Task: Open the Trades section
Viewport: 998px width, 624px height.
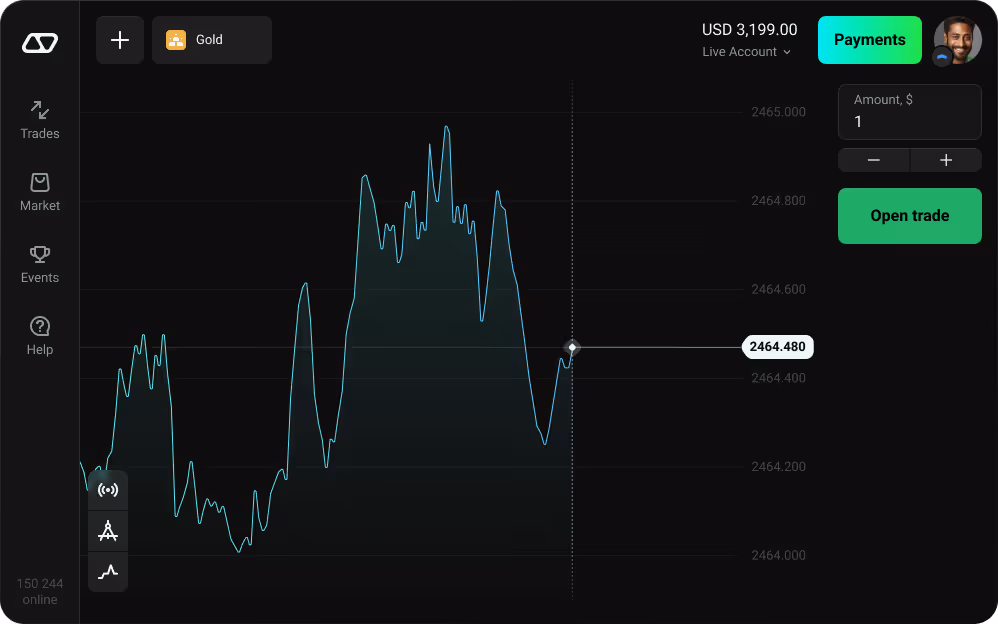Action: click(x=40, y=119)
